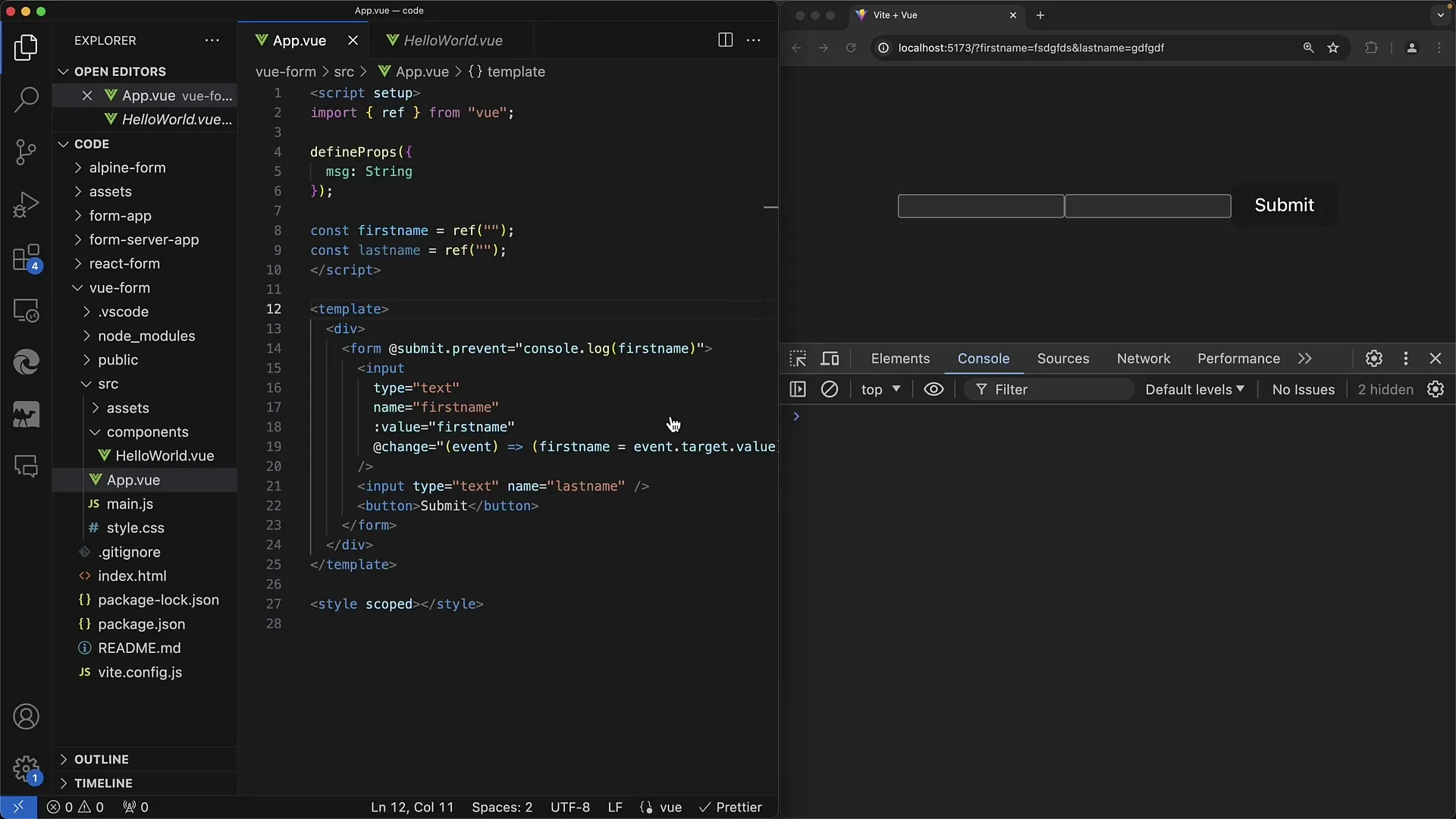This screenshot has width=1456, height=819.
Task: Click the Submit button on the form
Action: click(1285, 204)
